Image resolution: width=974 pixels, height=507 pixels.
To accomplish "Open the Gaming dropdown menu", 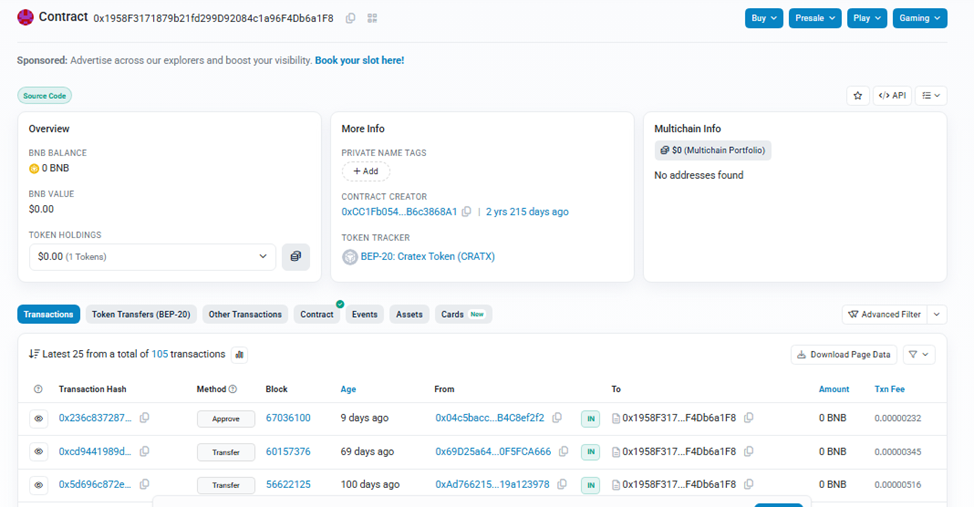I will (x=919, y=18).
